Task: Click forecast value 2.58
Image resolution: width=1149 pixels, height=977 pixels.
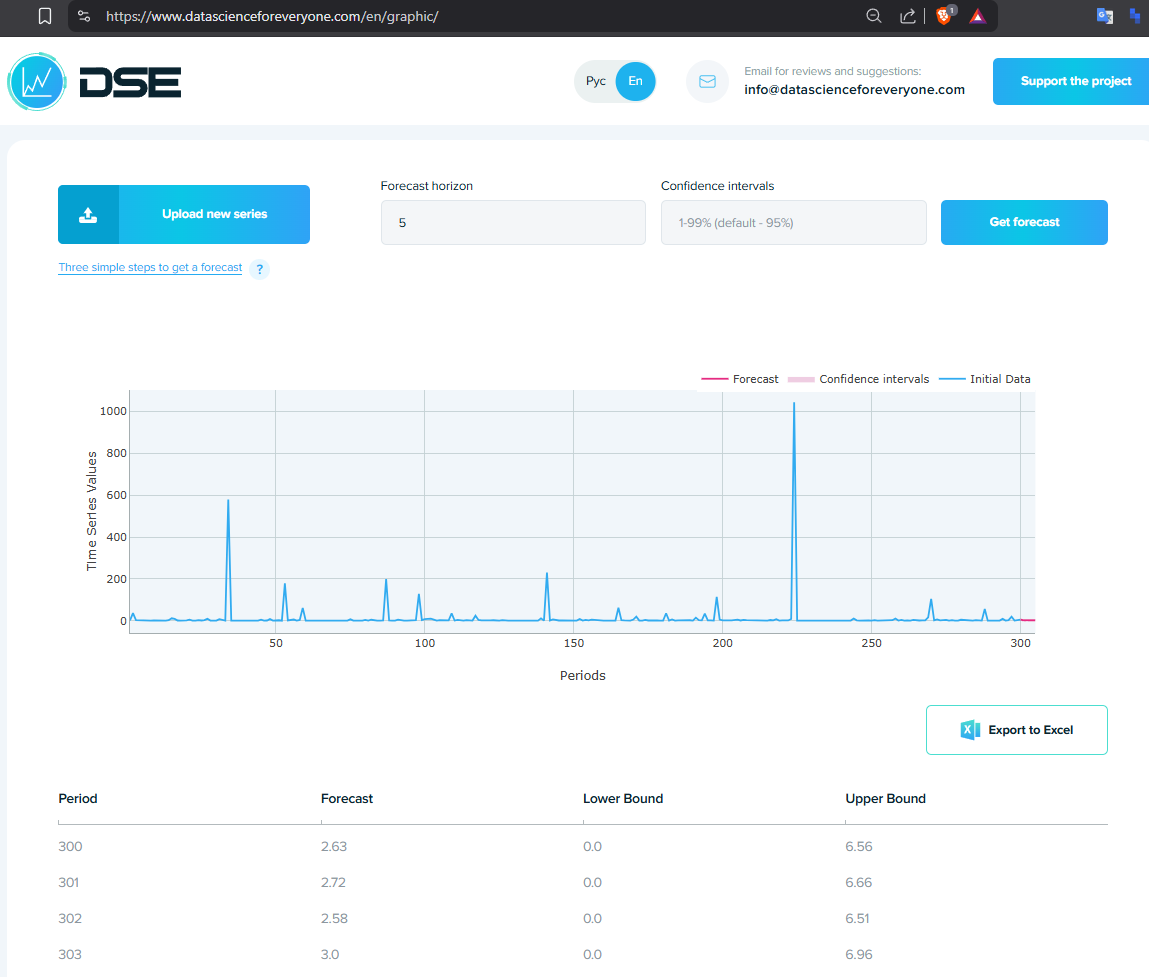Action: point(334,918)
